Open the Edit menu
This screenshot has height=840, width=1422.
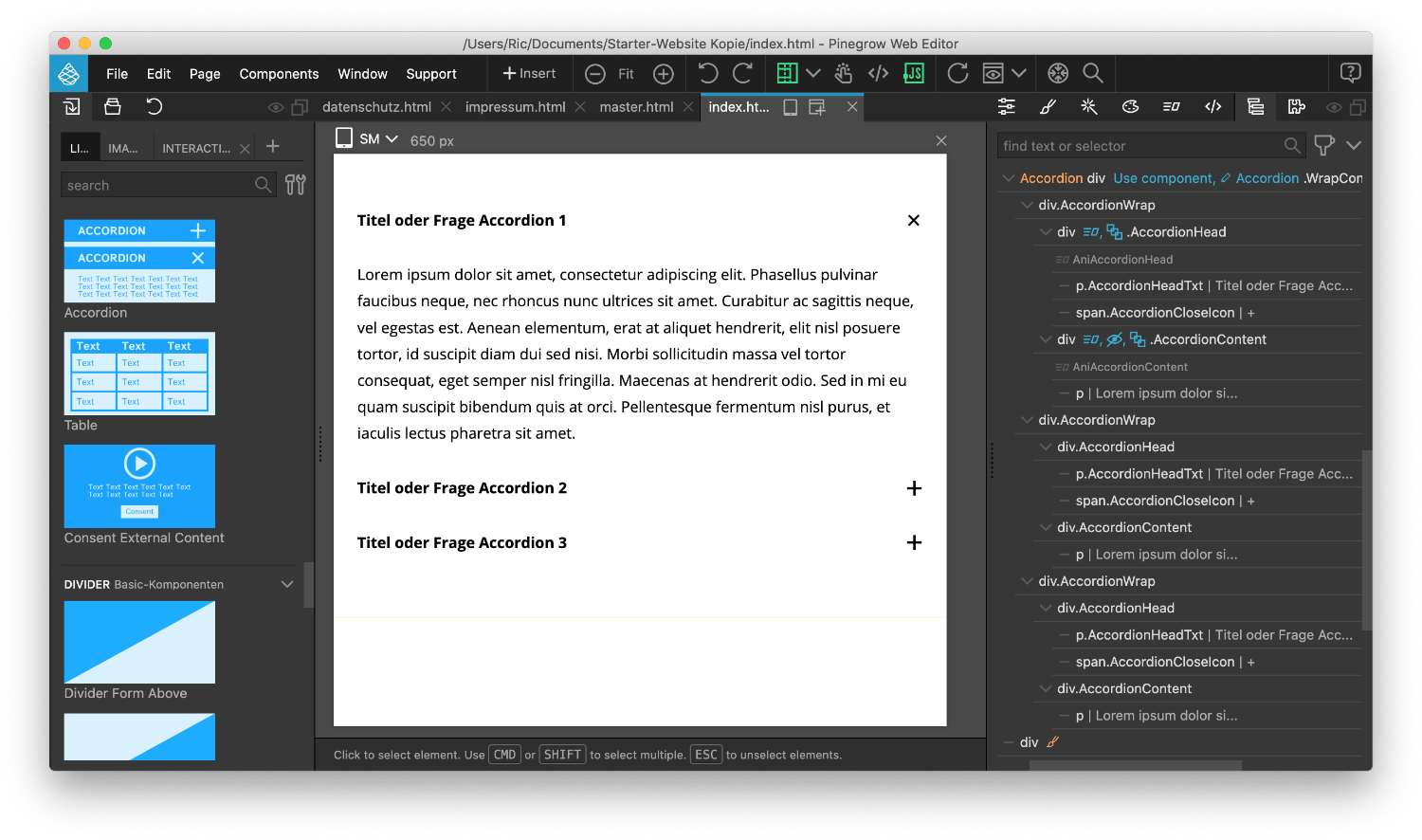[x=158, y=74]
